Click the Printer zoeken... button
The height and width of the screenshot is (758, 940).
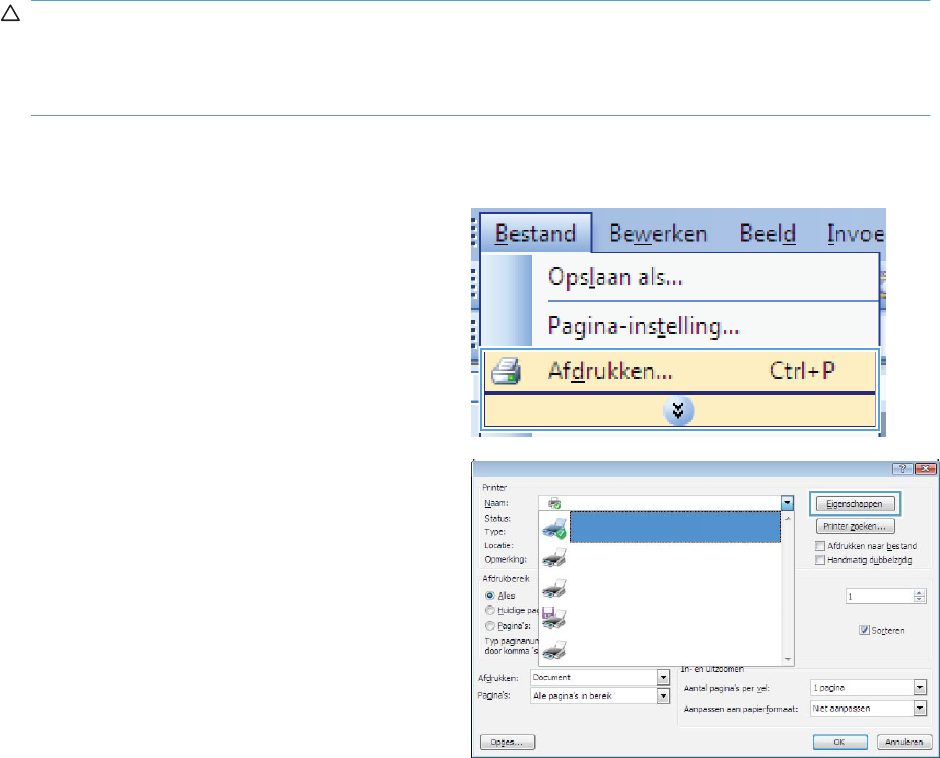(854, 527)
